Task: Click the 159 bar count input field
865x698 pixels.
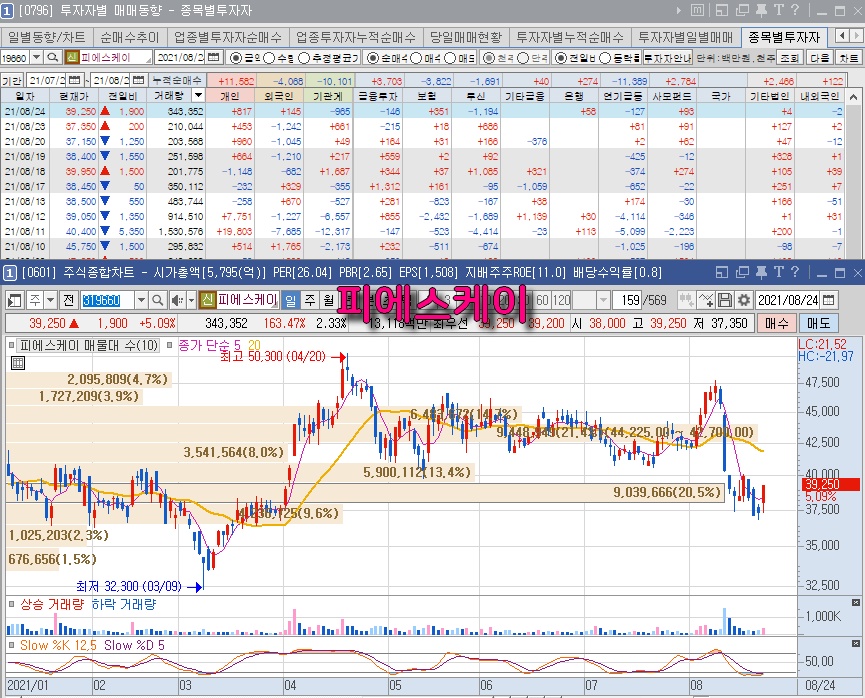Action: [x=629, y=301]
